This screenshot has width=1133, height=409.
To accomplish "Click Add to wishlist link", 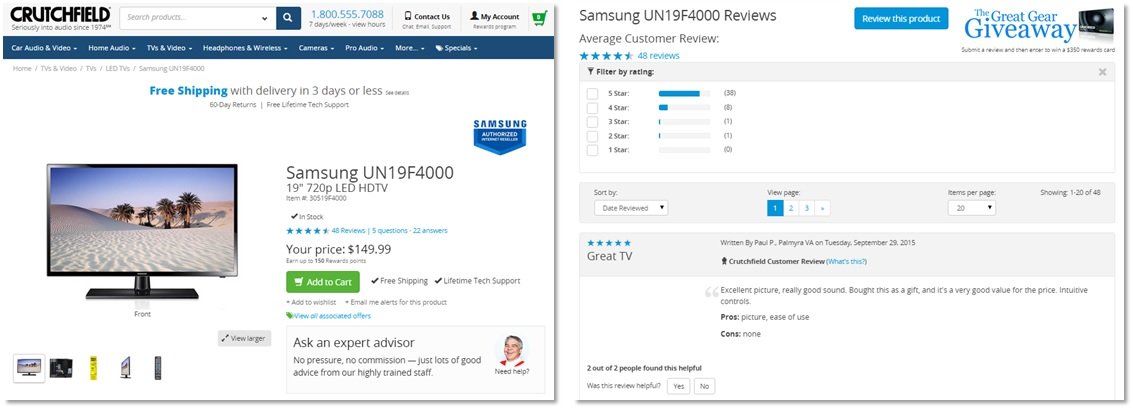I will (x=311, y=302).
